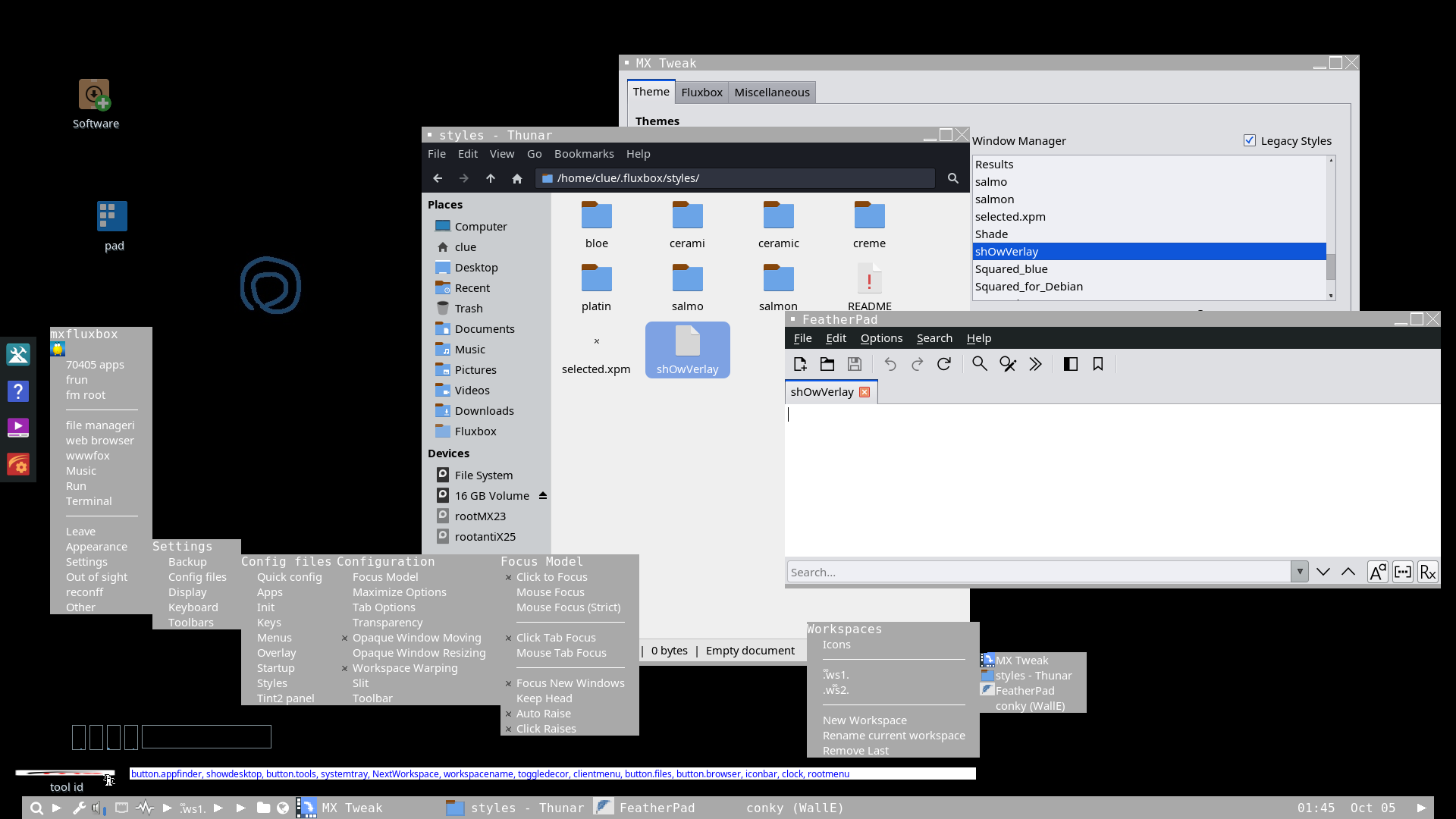The height and width of the screenshot is (819, 1456).
Task: Select Squared_blue in Window Manager list
Action: pyautogui.click(x=1012, y=269)
